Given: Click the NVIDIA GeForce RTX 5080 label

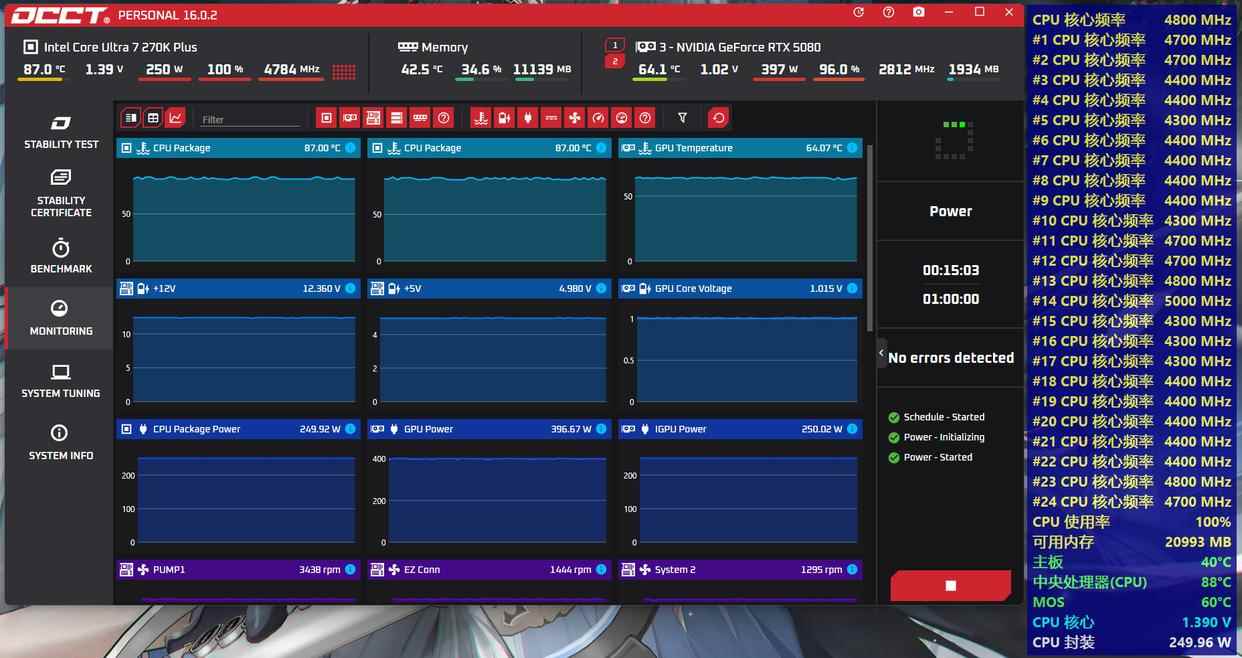Looking at the screenshot, I should [740, 47].
